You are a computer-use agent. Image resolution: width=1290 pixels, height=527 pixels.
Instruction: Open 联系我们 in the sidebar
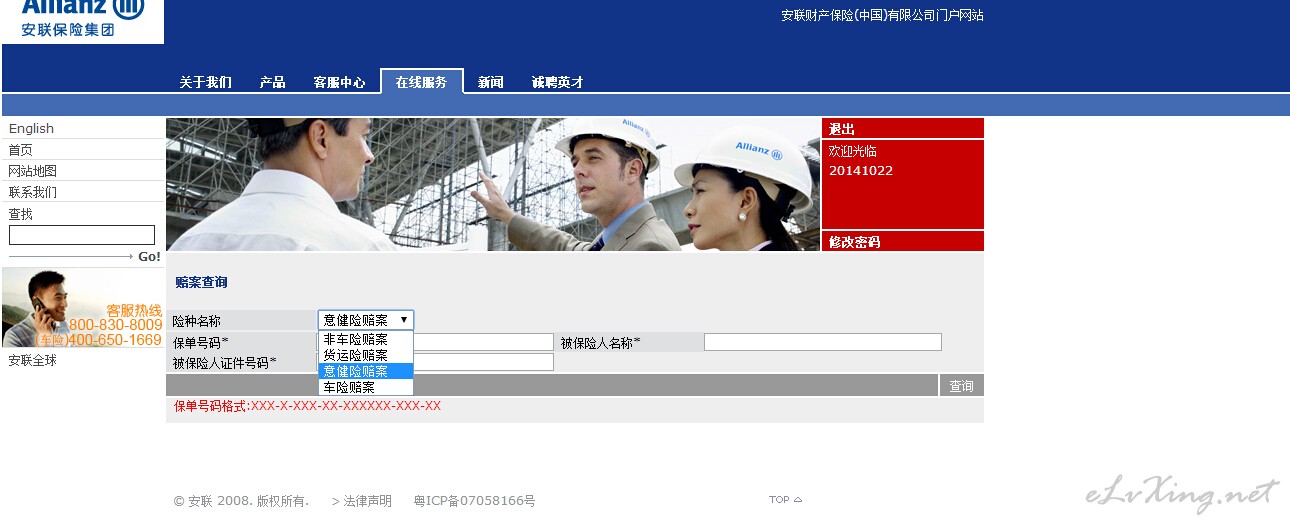(33, 192)
